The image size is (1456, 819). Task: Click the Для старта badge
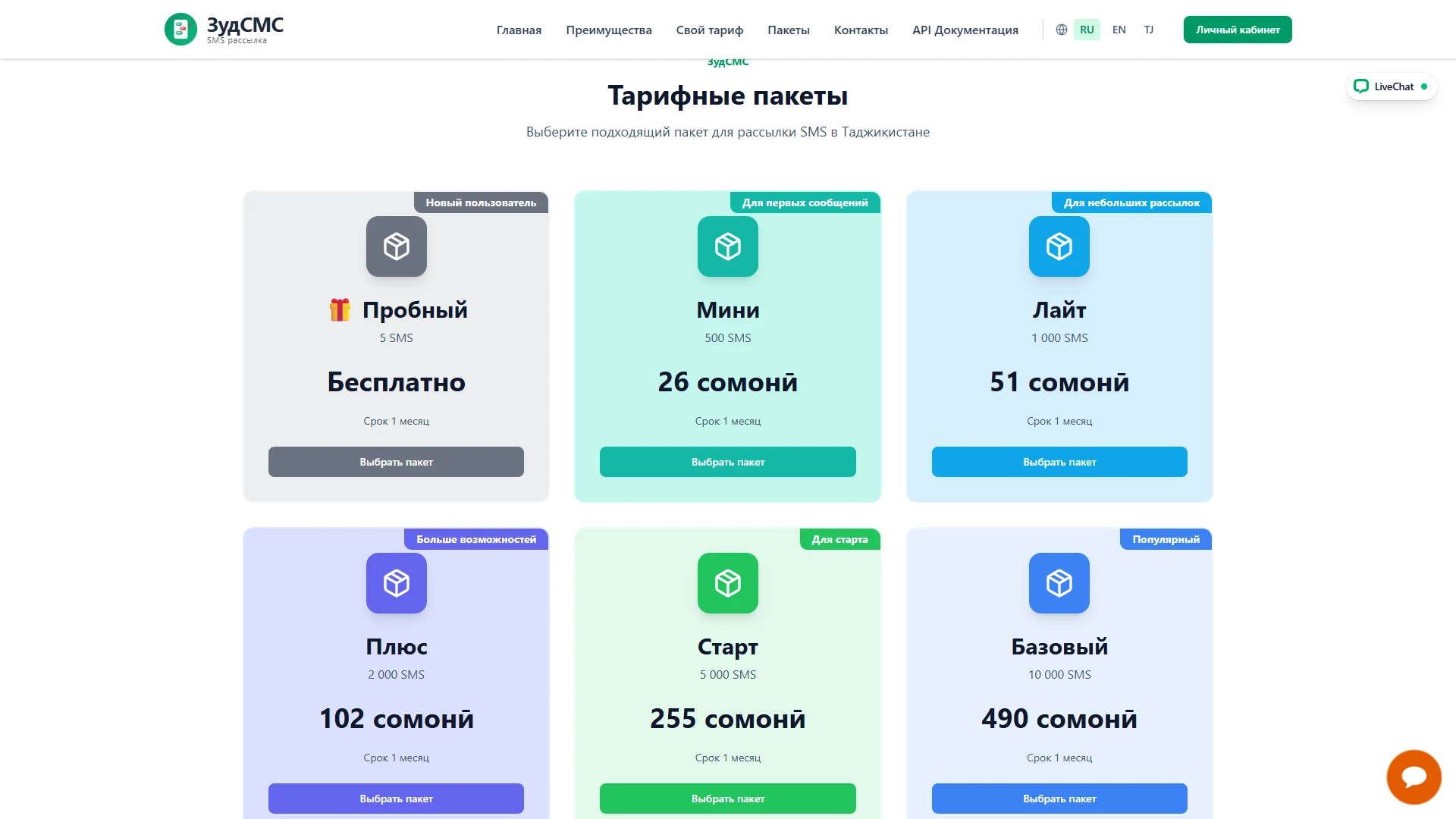(839, 539)
